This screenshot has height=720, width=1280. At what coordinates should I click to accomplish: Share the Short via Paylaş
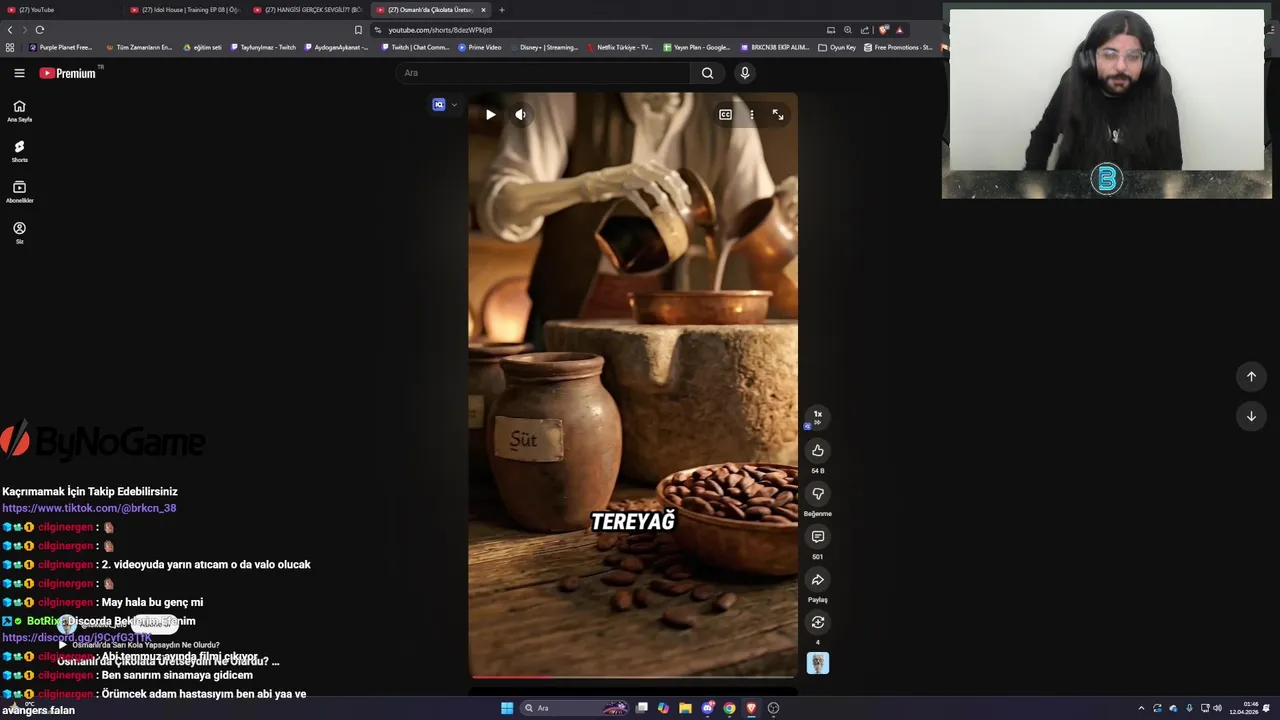tap(817, 580)
